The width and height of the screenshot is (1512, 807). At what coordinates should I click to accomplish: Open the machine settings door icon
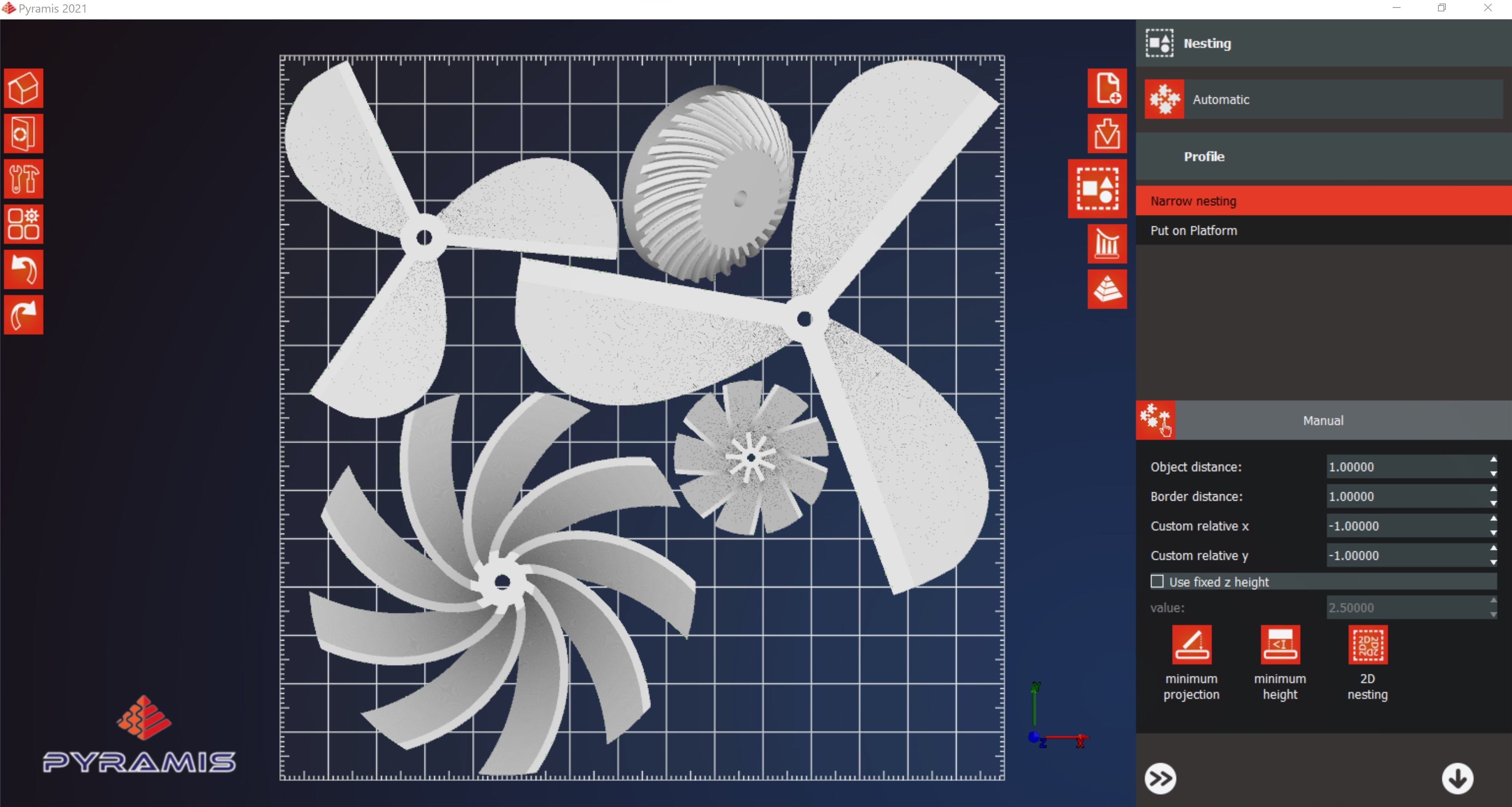click(x=24, y=133)
